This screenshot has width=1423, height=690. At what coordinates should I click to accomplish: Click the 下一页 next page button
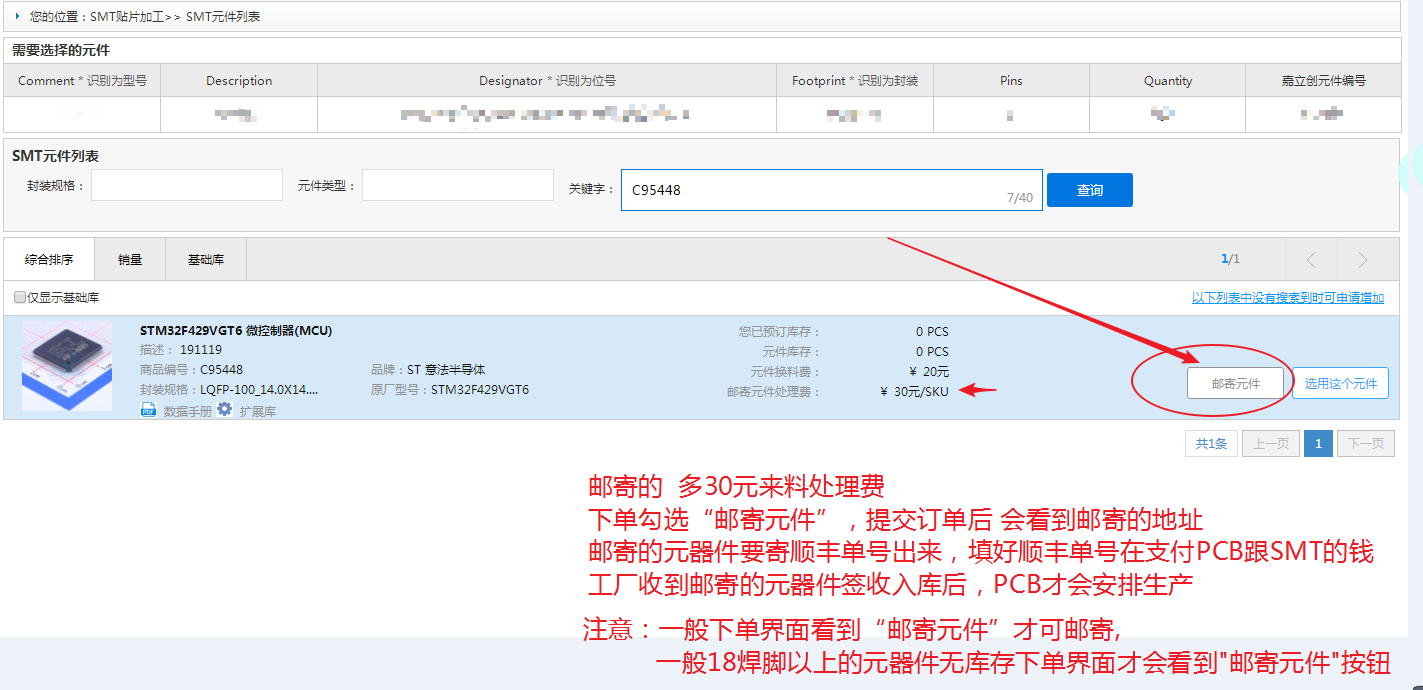[1365, 443]
